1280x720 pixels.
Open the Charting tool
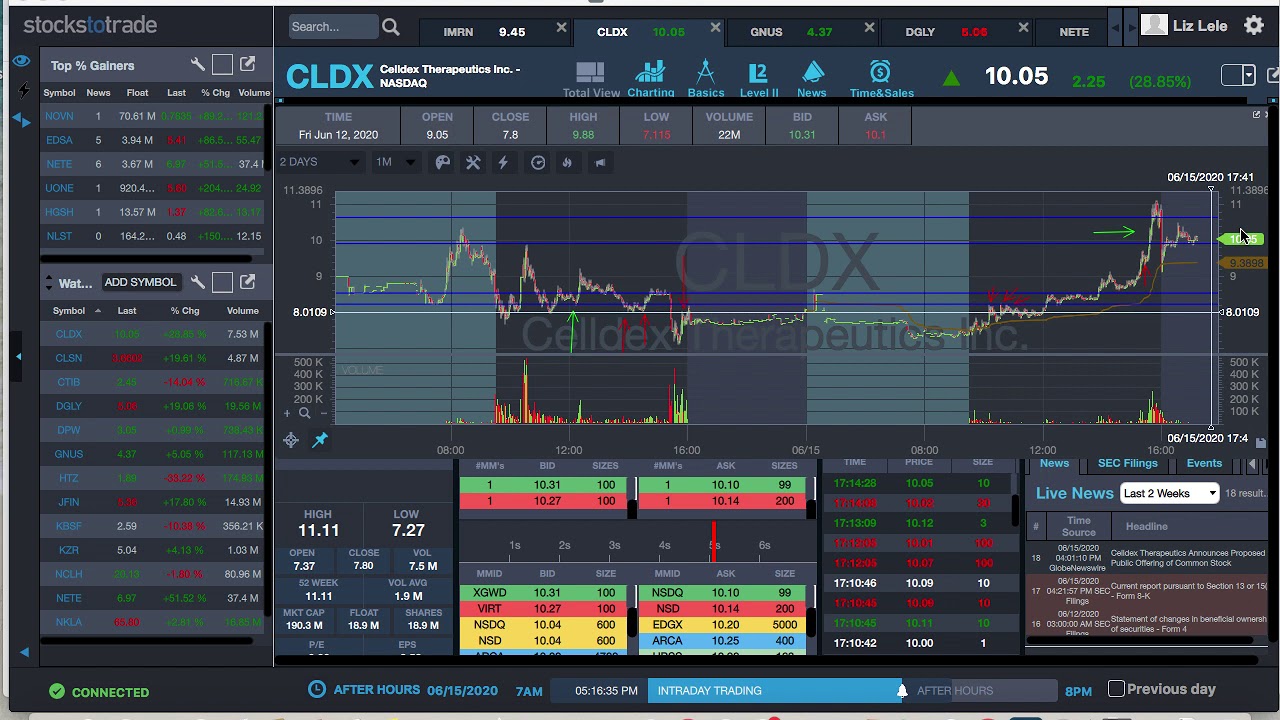point(650,80)
